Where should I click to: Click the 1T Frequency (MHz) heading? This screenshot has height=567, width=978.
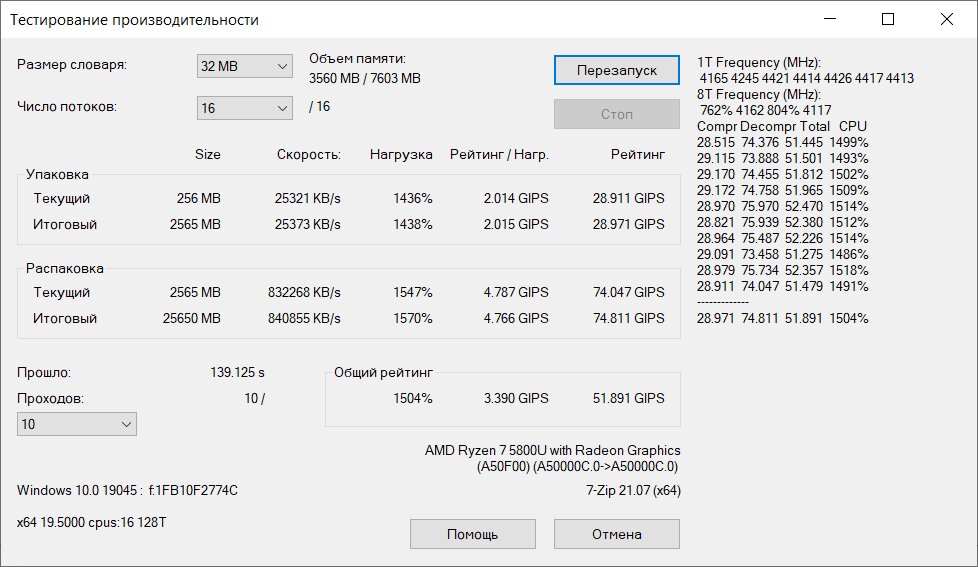[x=758, y=62]
